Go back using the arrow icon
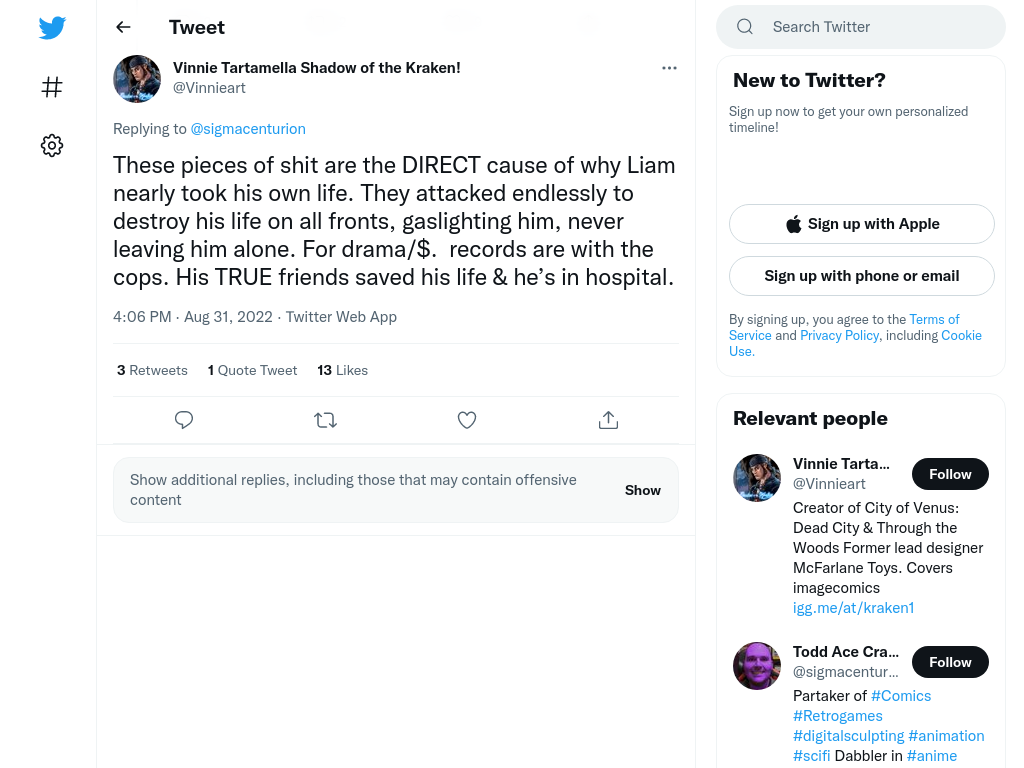 [x=123, y=27]
